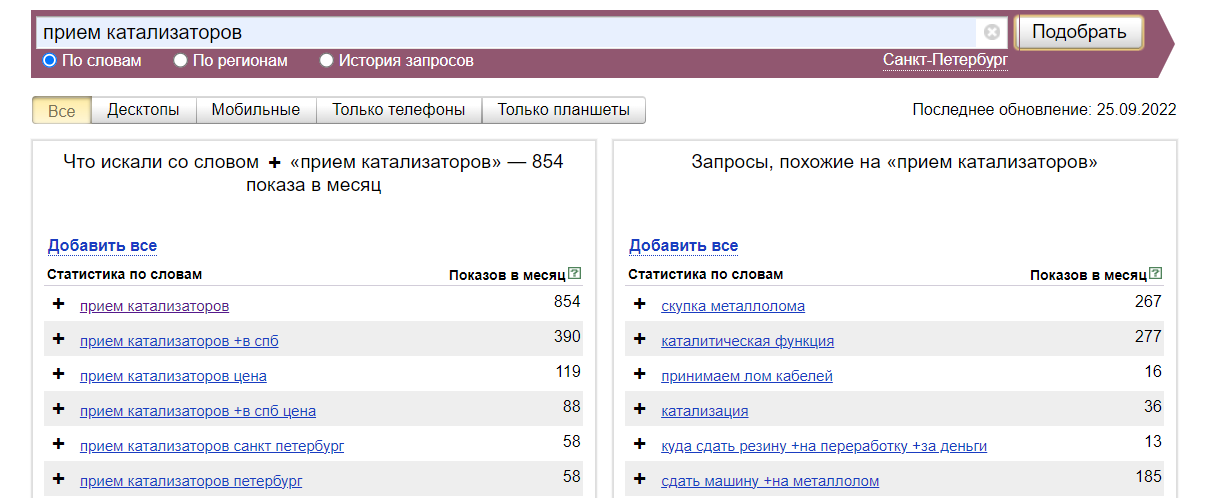Image resolution: width=1205 pixels, height=498 pixels.
Task: Add 'принимаем лом кабелей' via plus icon
Action: [x=640, y=374]
